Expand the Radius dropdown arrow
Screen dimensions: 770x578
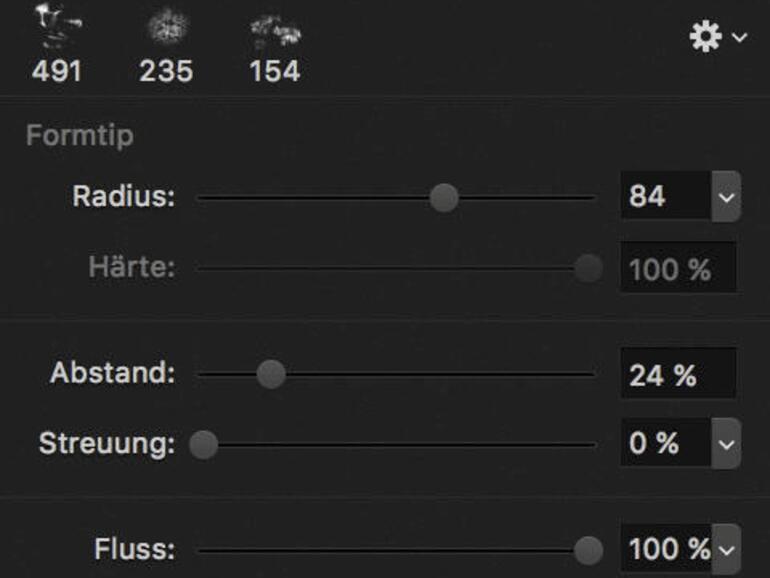pyautogui.click(x=726, y=197)
